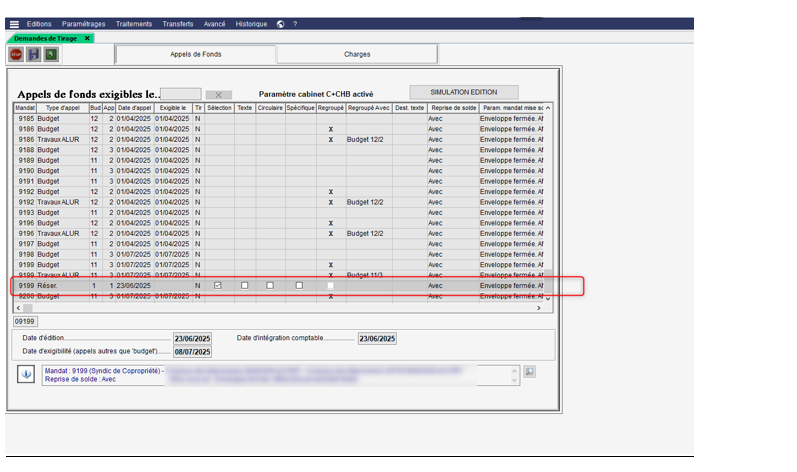
Task: Tick the Circulaire checkbox in Réser. row
Action: click(270, 285)
